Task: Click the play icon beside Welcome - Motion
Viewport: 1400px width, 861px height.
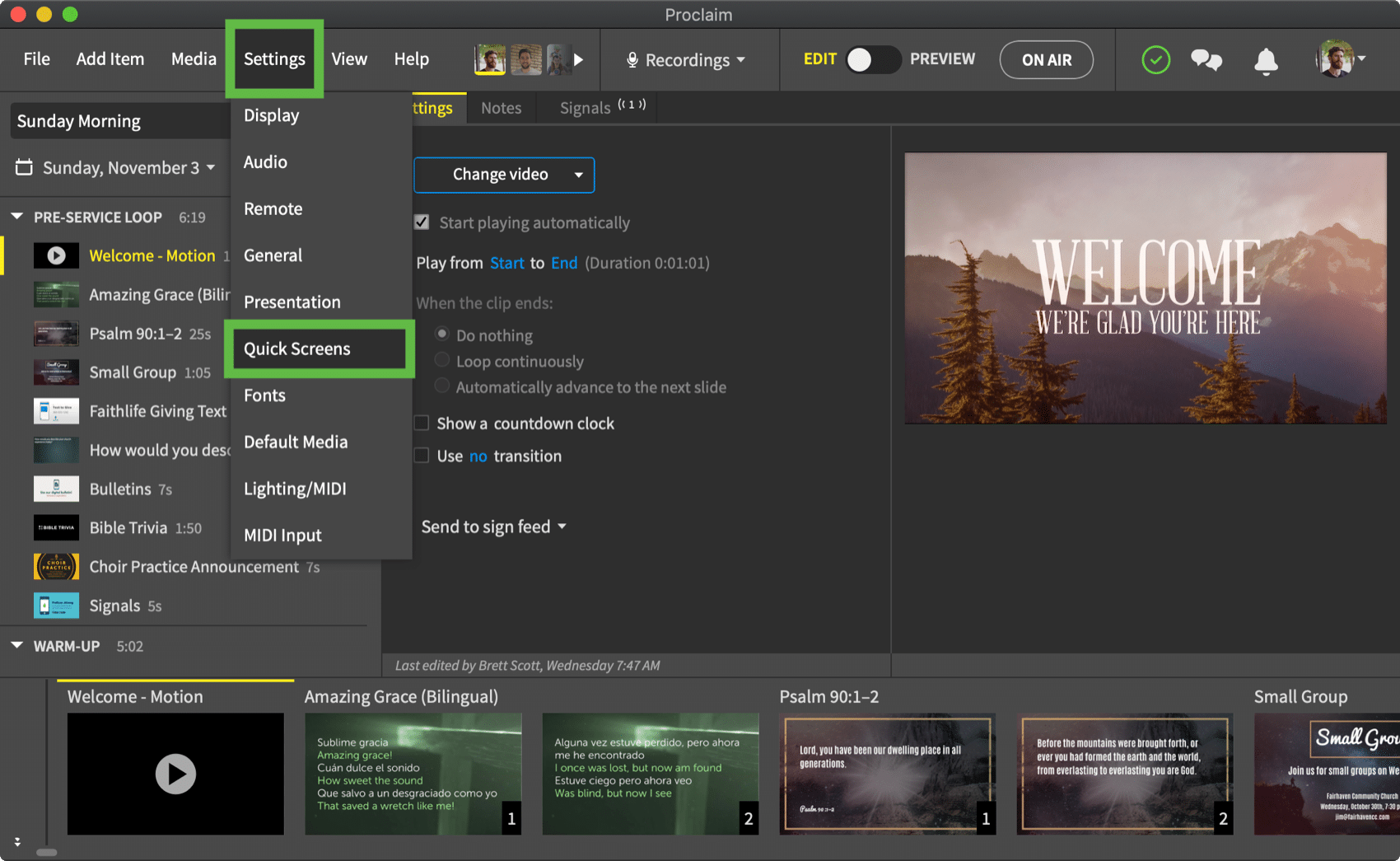Action: 56,255
